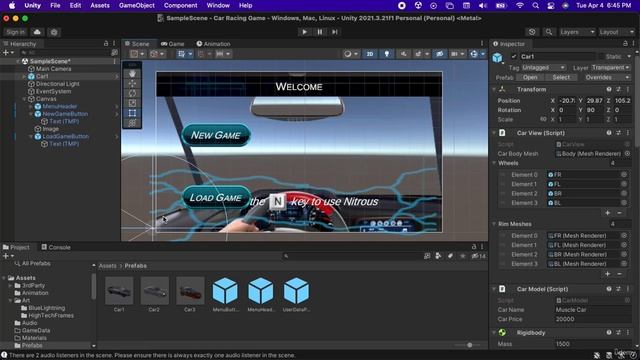Toggle scene lighting bulb icon
Screen dimensions: 640x360
(x=387, y=54)
